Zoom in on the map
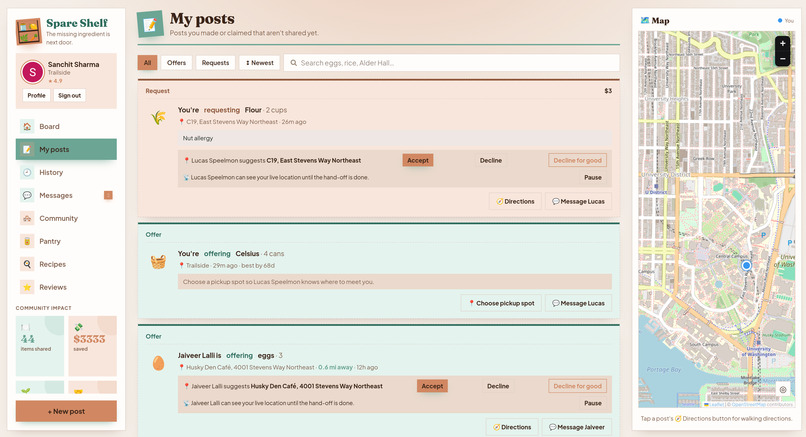The height and width of the screenshot is (437, 806). 782,44
